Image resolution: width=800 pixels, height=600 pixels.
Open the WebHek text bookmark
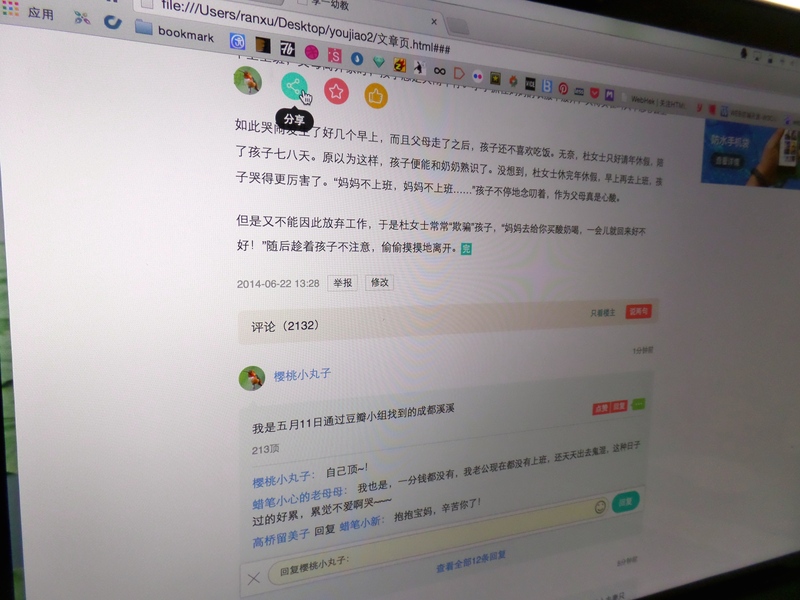pyautogui.click(x=653, y=102)
